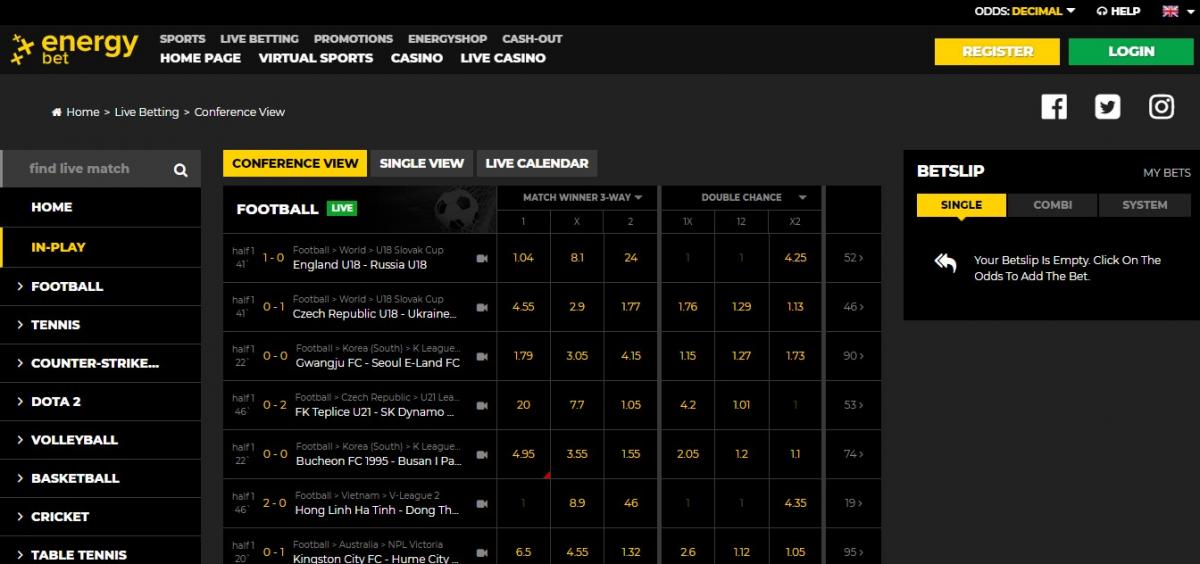Click the Register button
The image size is (1200, 564).
coord(997,51)
